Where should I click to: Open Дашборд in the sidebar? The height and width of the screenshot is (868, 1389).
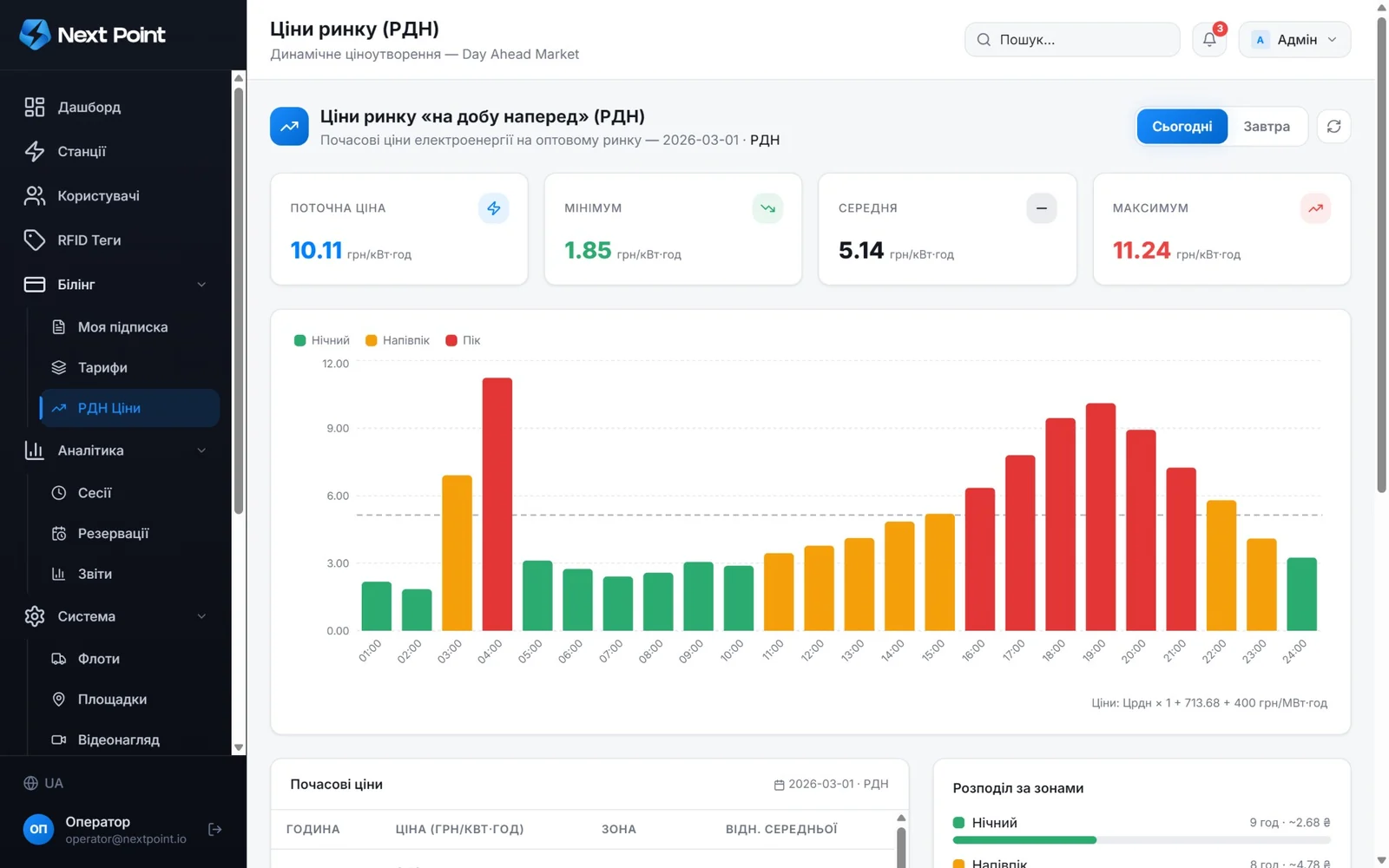(x=115, y=107)
